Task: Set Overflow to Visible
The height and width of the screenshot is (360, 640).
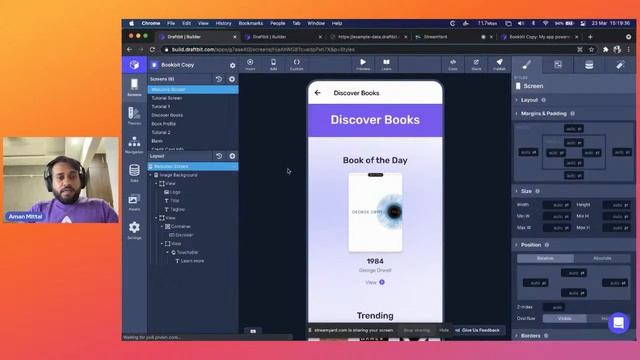Action: (x=564, y=318)
